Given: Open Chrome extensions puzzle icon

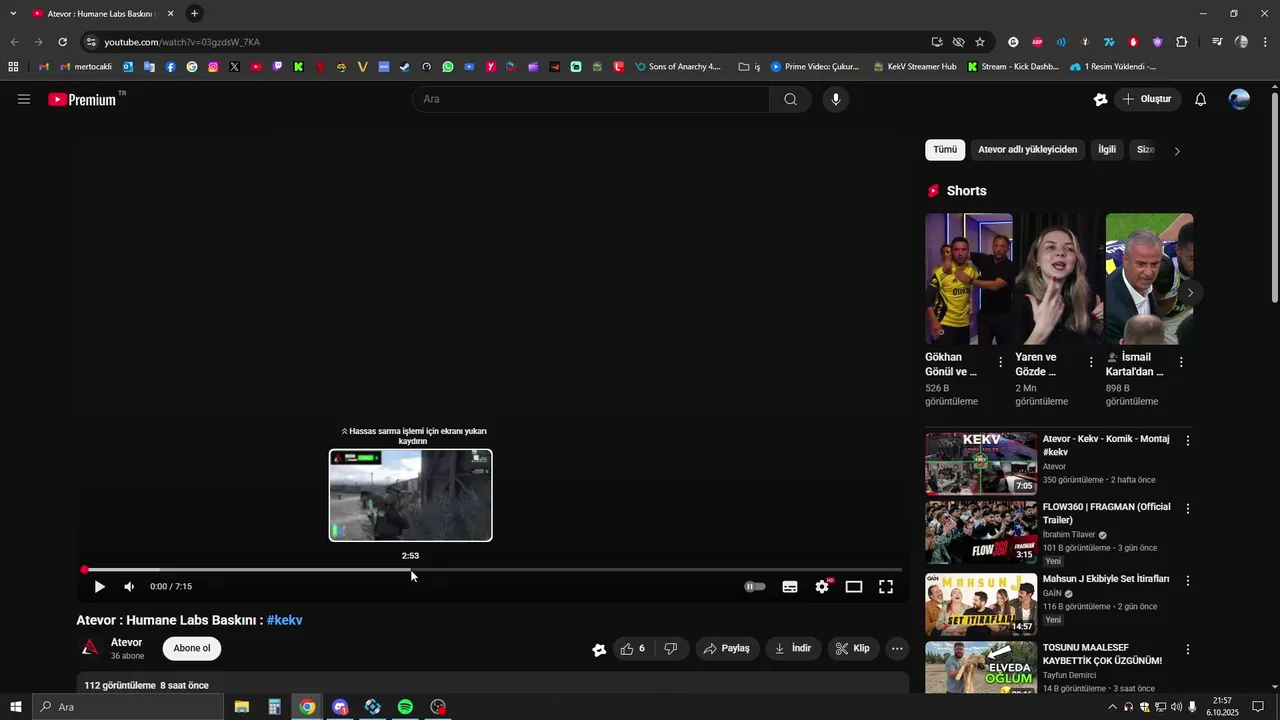Looking at the screenshot, I should pyautogui.click(x=1182, y=42).
